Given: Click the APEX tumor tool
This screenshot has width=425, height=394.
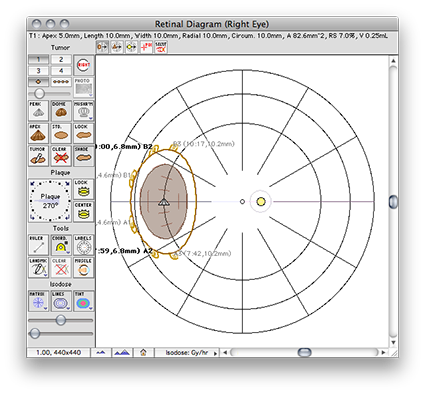Looking at the screenshot, I should pyautogui.click(x=38, y=133).
